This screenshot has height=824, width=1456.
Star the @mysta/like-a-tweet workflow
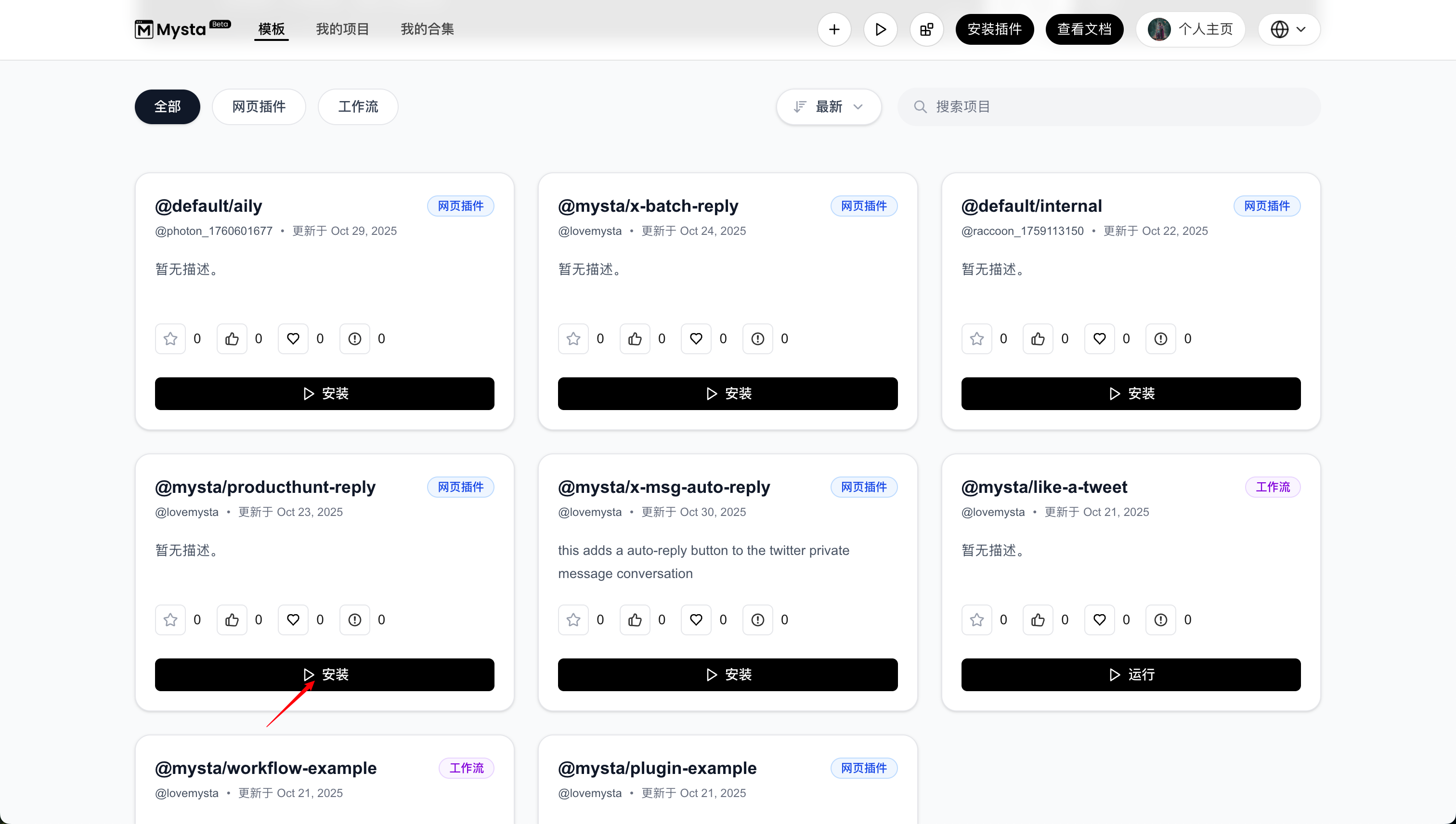(976, 620)
